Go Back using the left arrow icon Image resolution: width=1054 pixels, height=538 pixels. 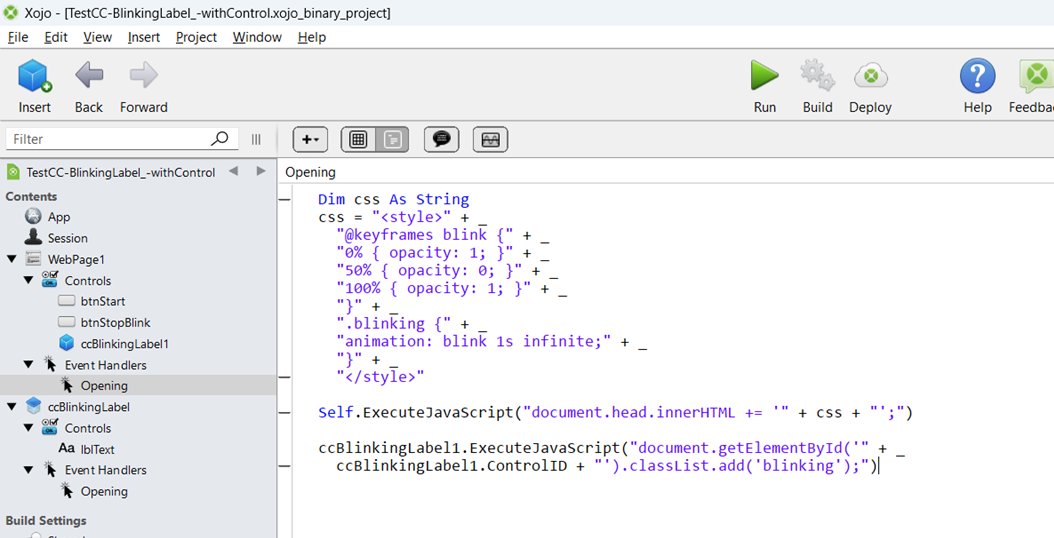click(89, 75)
